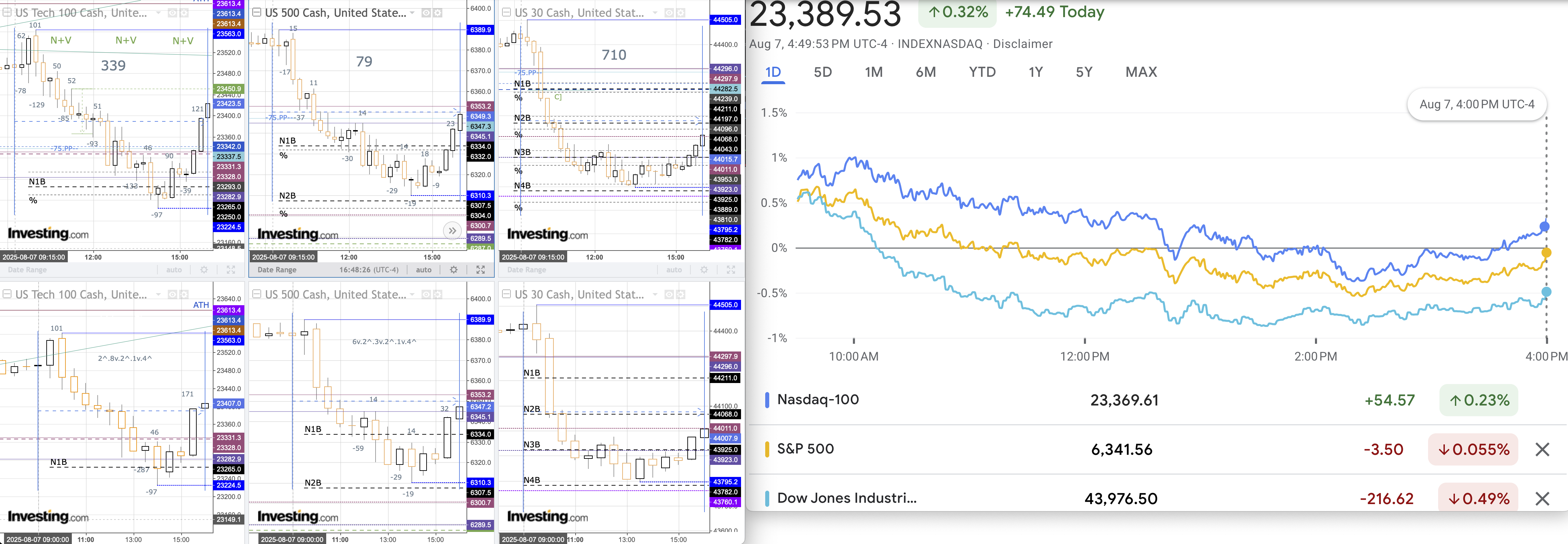Click fullscreen icon on top US 500 chart
This screenshot has width=1568, height=544.
click(x=480, y=270)
